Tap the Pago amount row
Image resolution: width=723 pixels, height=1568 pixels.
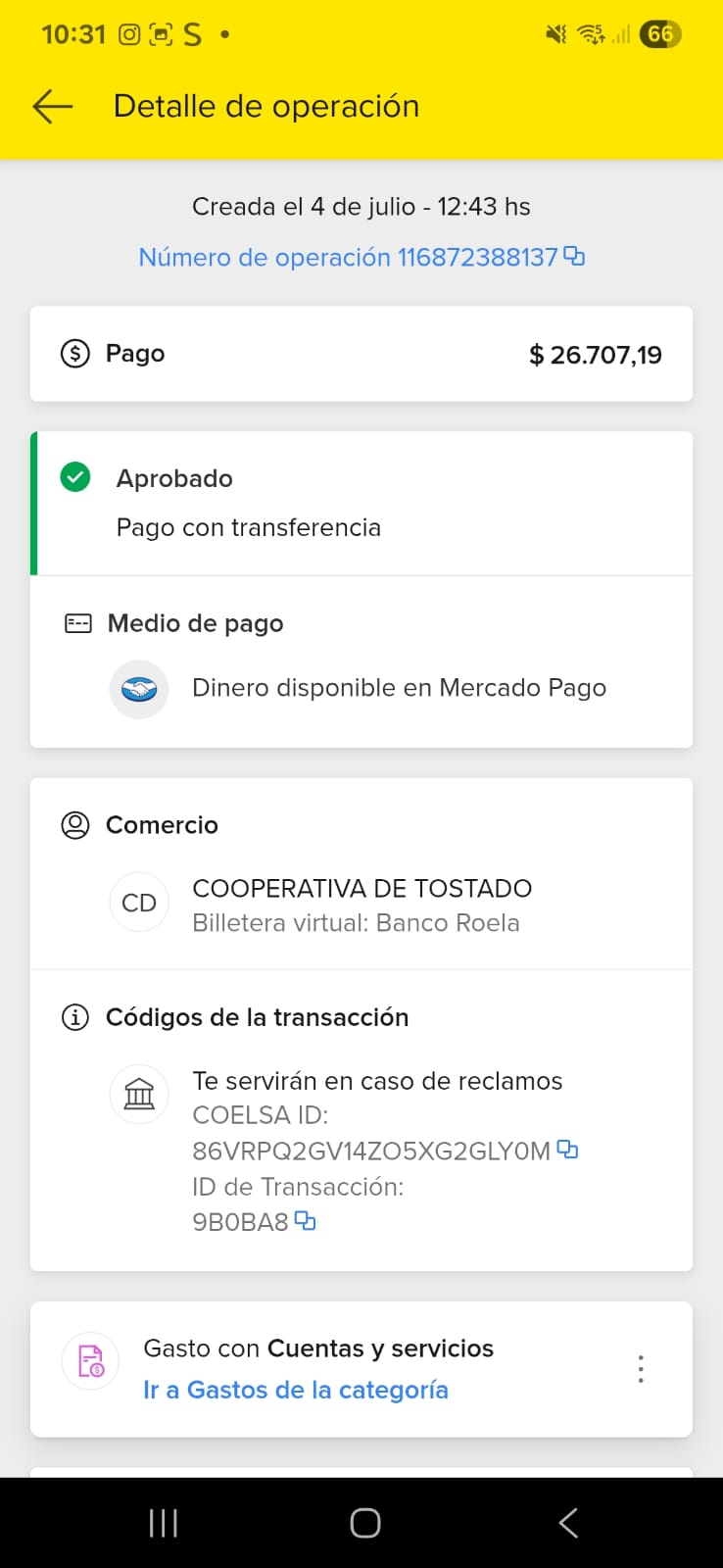[361, 354]
